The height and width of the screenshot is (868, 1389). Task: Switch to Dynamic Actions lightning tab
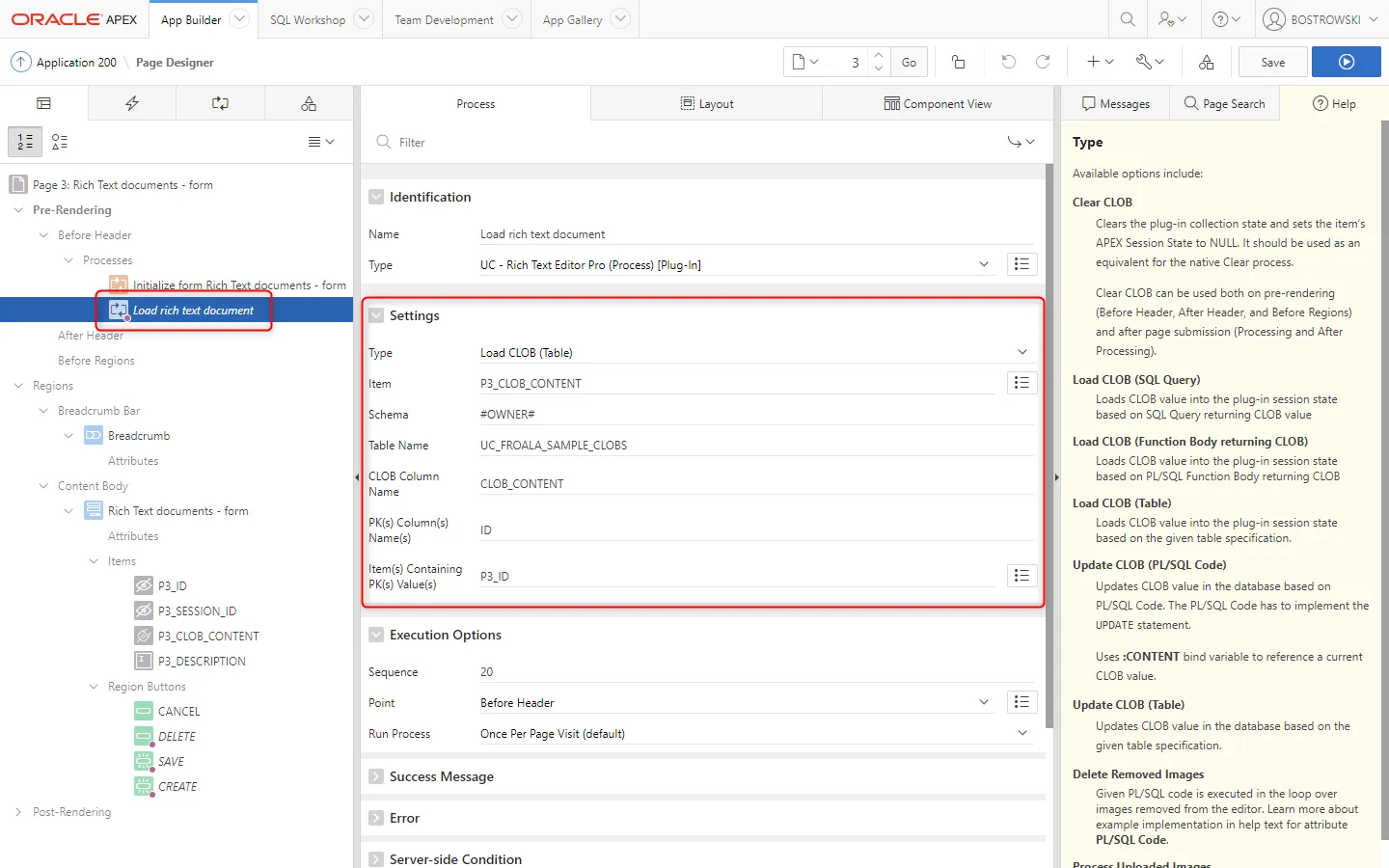pyautogui.click(x=132, y=103)
